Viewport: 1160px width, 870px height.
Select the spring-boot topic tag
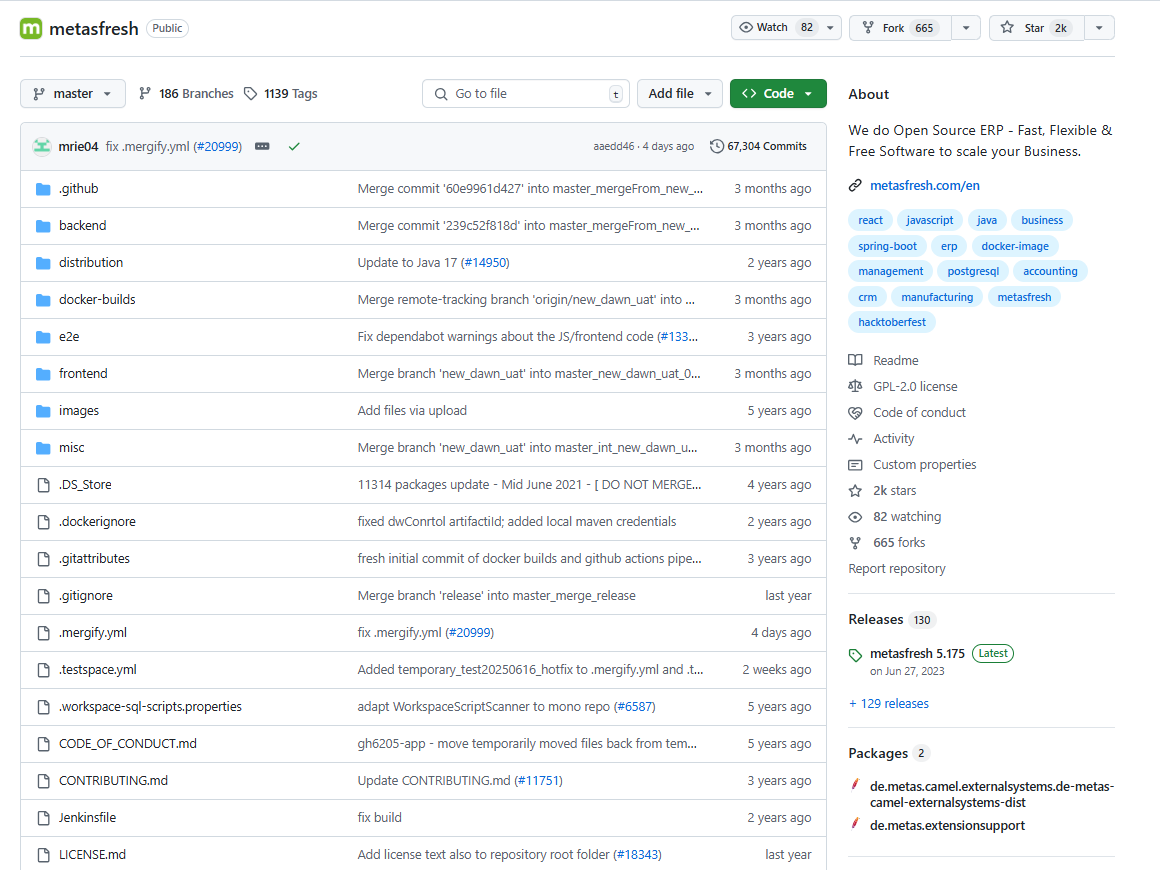point(887,246)
